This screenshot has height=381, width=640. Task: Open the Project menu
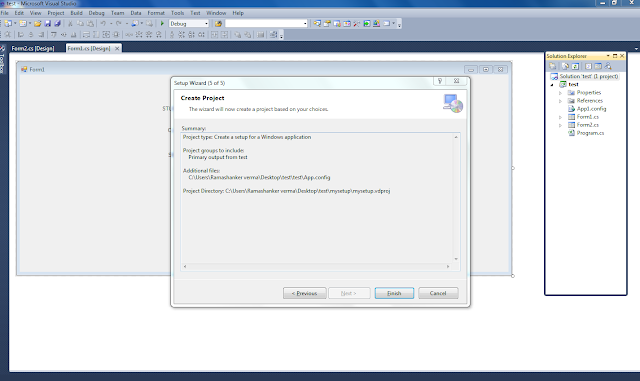56,13
